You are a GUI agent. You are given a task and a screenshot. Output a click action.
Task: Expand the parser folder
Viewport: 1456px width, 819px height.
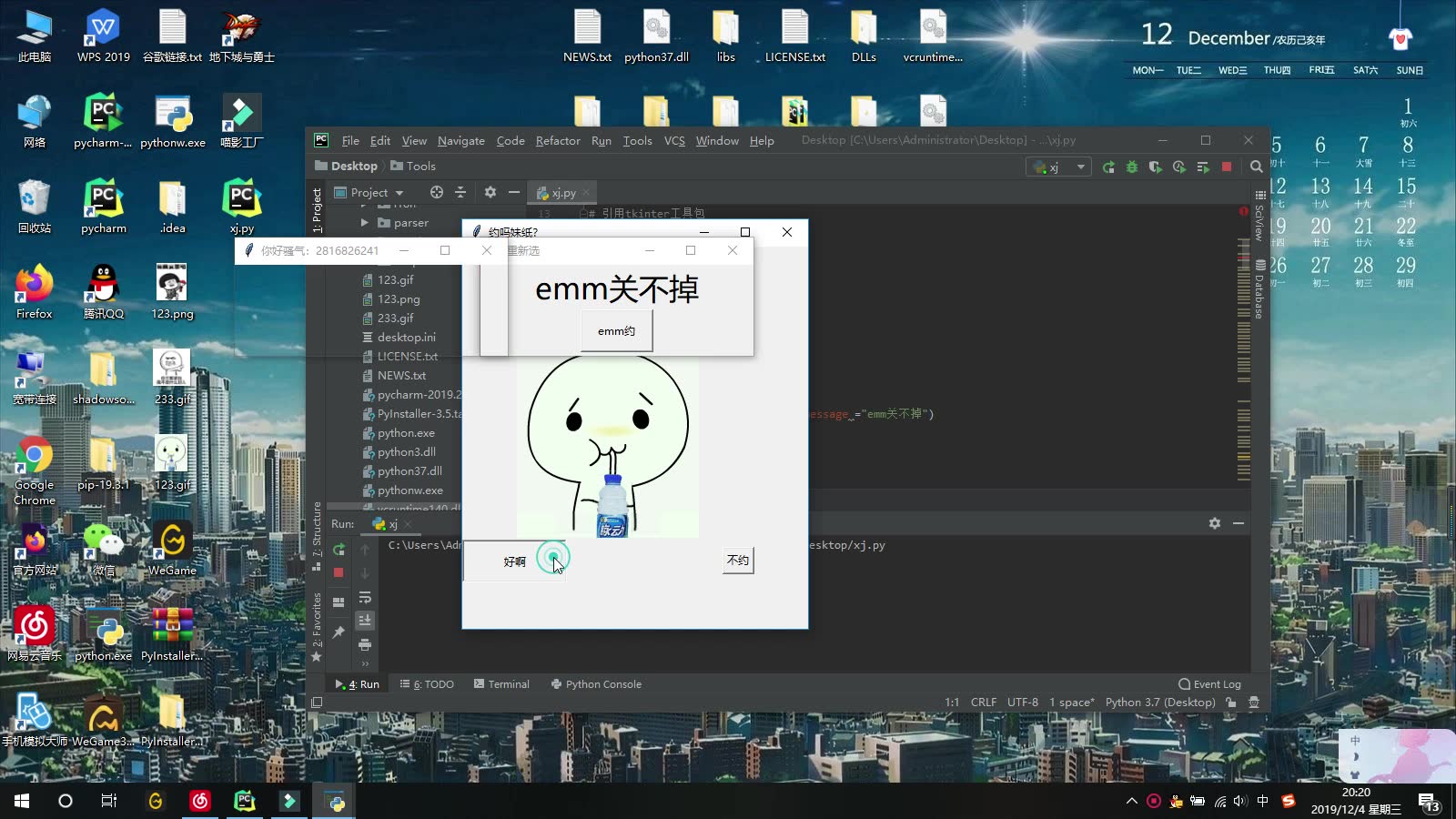[x=364, y=222]
